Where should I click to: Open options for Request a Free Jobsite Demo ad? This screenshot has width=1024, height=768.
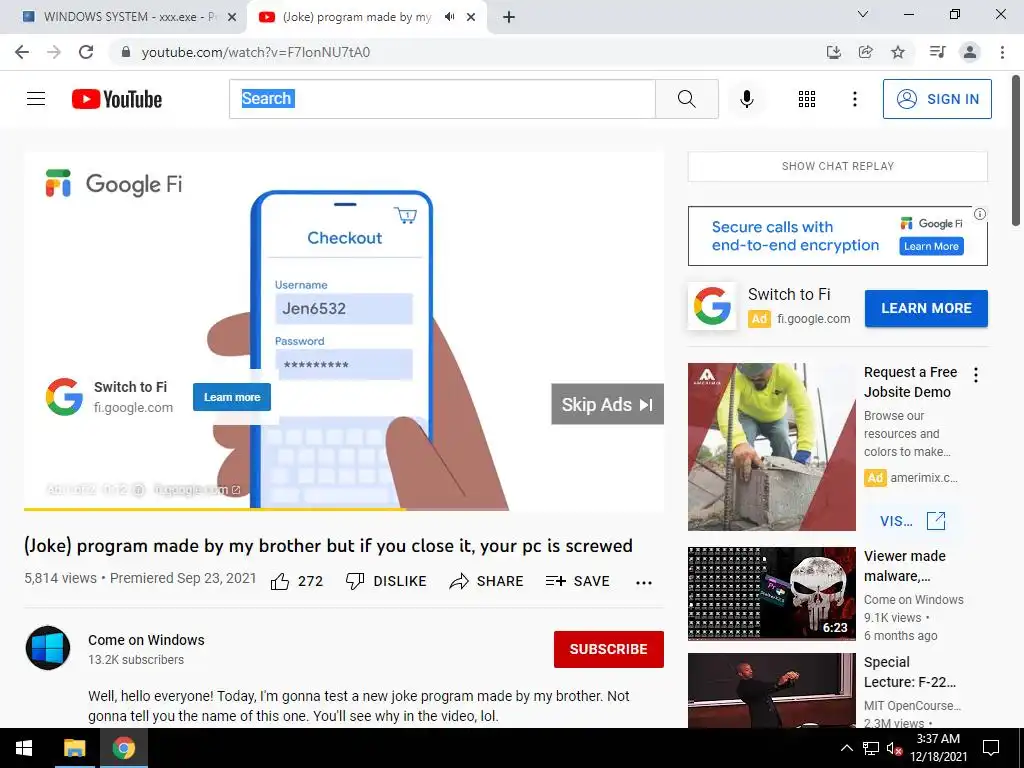976,375
